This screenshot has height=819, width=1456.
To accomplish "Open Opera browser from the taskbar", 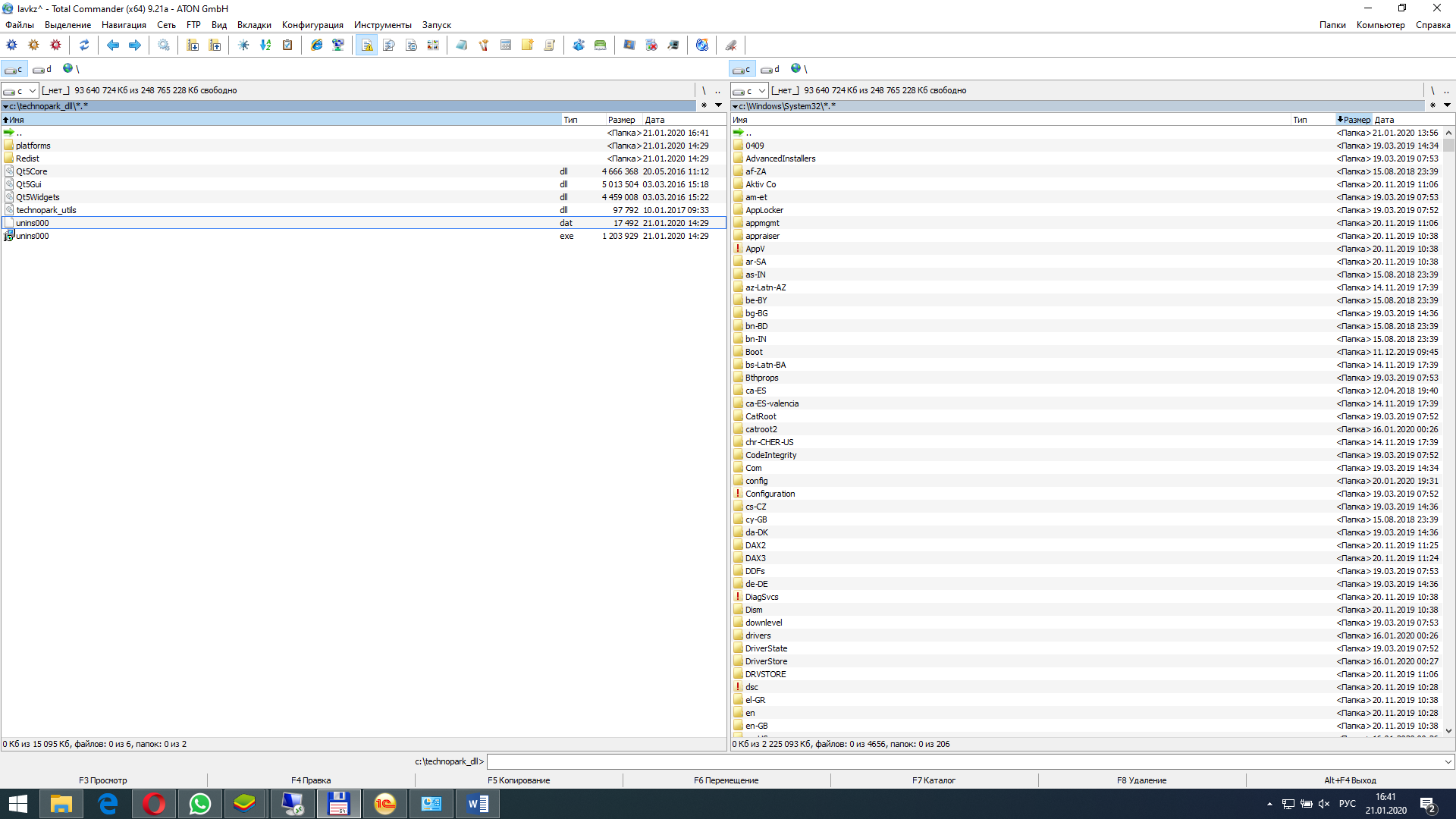I will (153, 804).
